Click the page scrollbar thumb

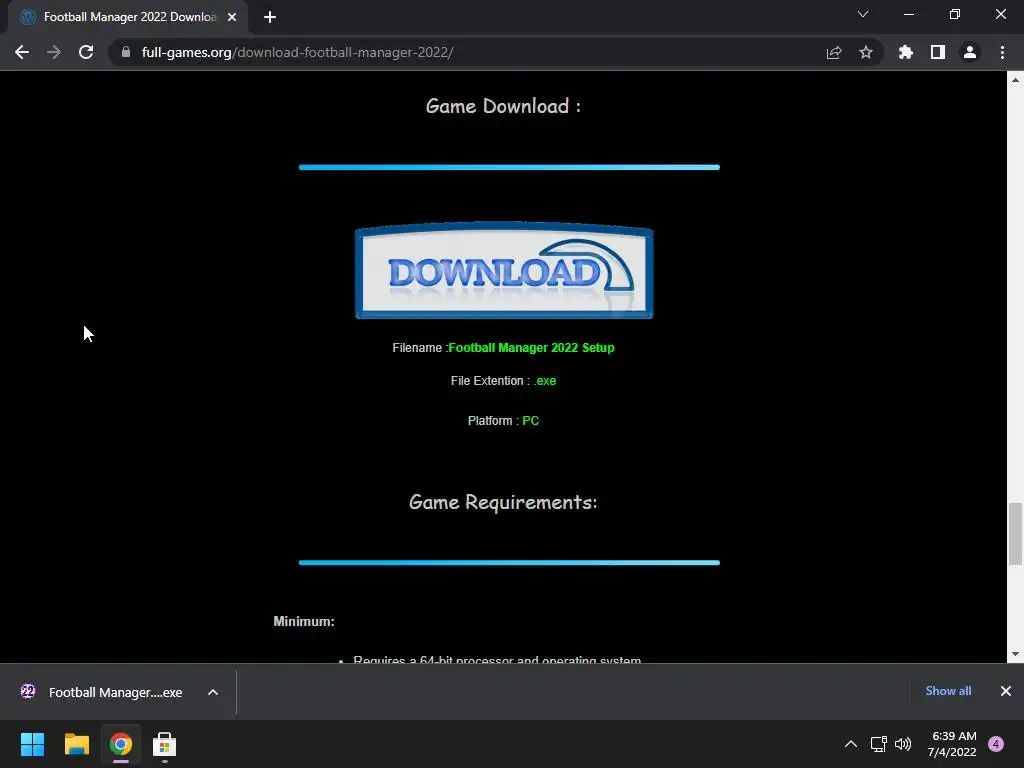coord(1015,534)
